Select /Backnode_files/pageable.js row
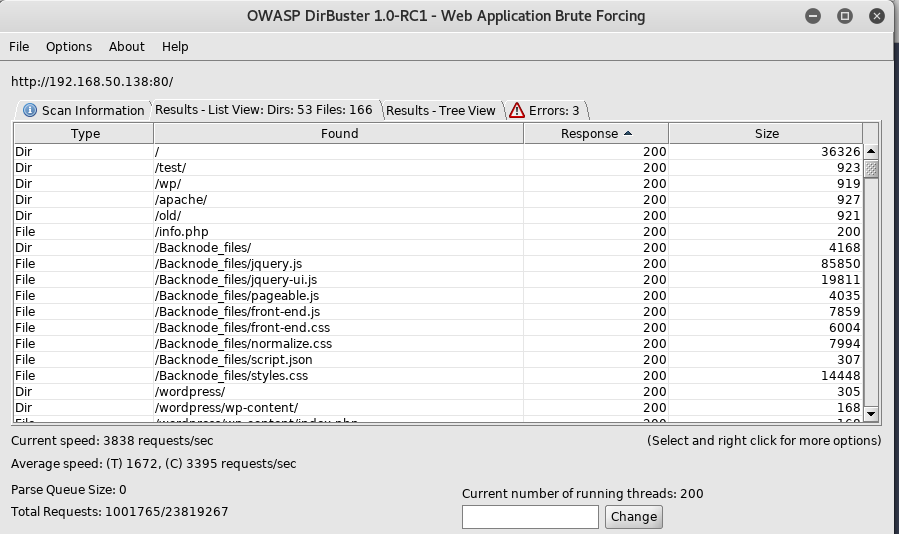 (x=438, y=296)
